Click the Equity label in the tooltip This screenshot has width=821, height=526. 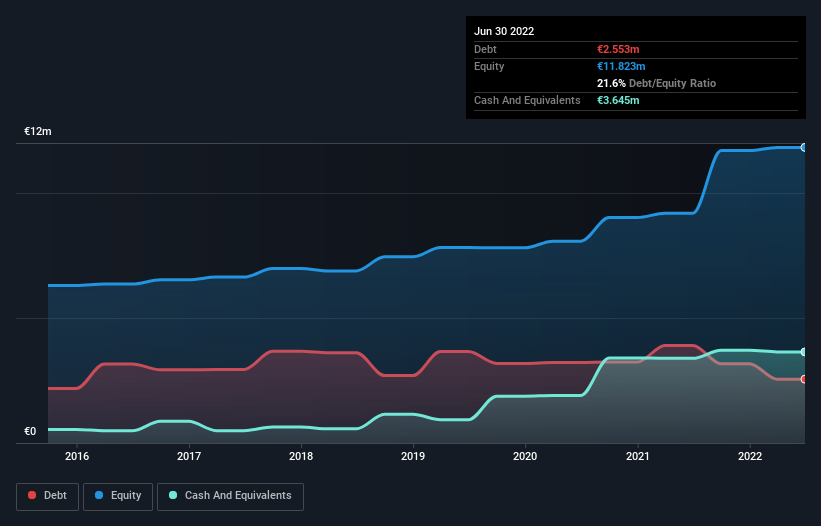(489, 66)
